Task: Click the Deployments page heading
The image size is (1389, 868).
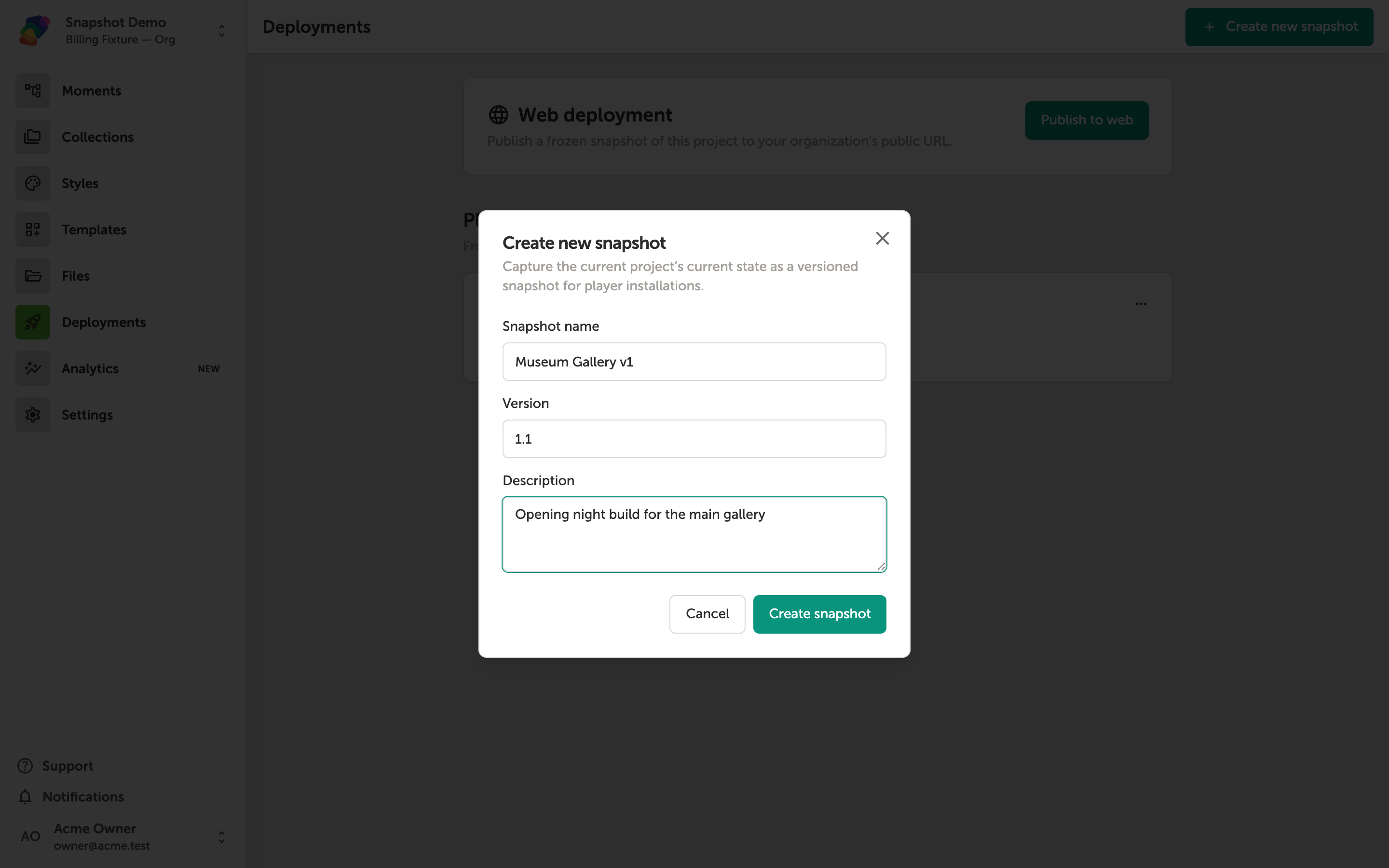Action: click(x=316, y=27)
